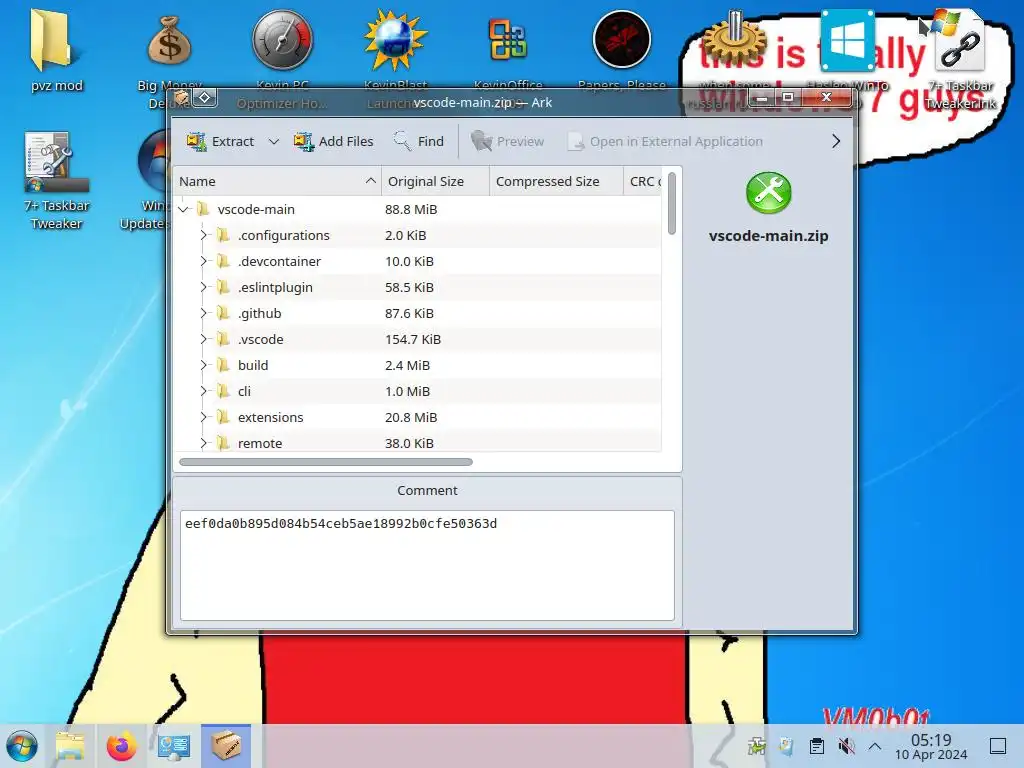Open the pvz mod desktop folder

coord(57,51)
